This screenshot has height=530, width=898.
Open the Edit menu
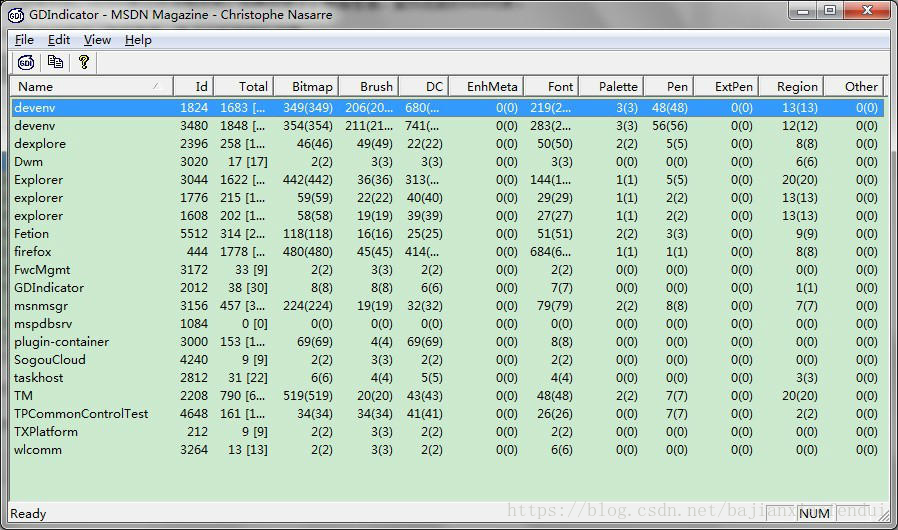point(59,40)
